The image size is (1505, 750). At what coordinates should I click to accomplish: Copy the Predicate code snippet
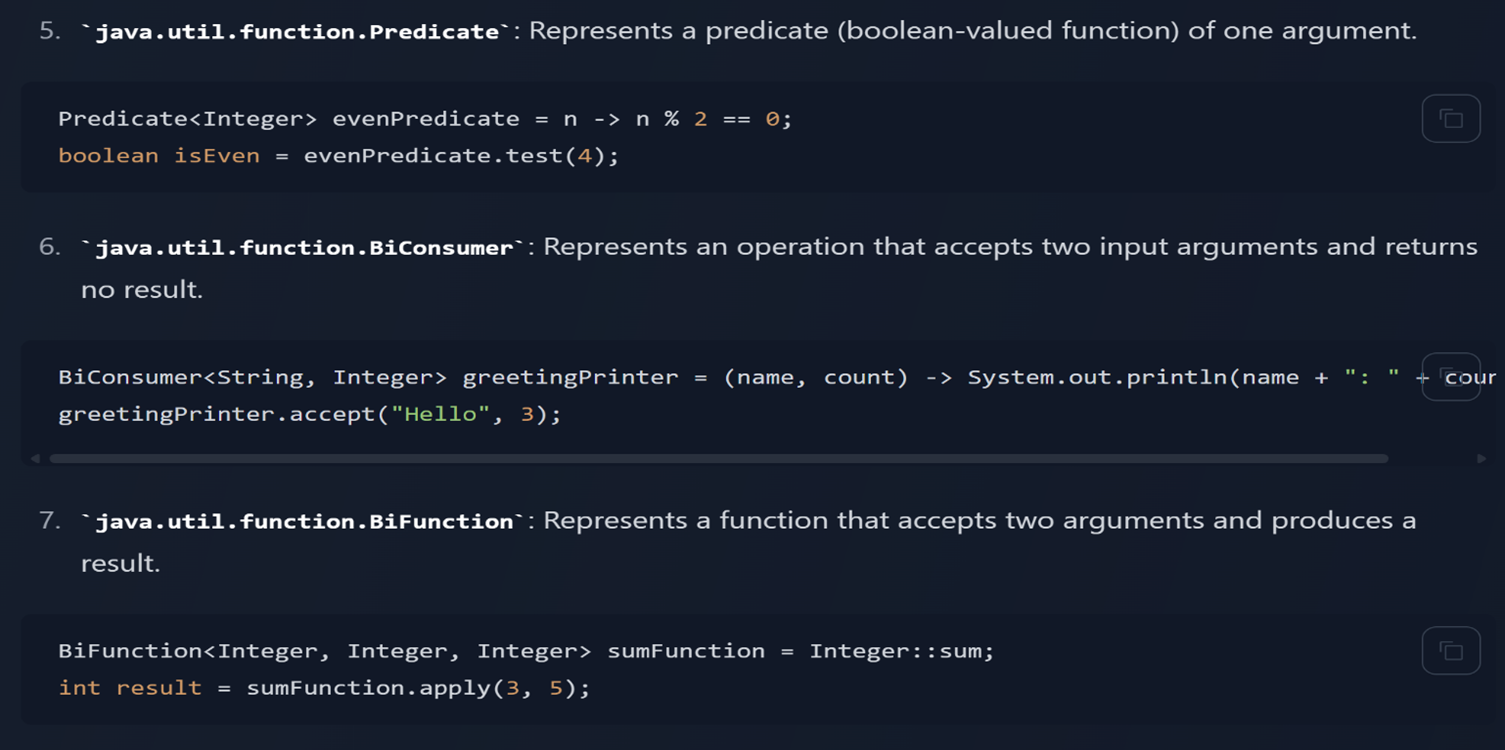pyautogui.click(x=1451, y=119)
